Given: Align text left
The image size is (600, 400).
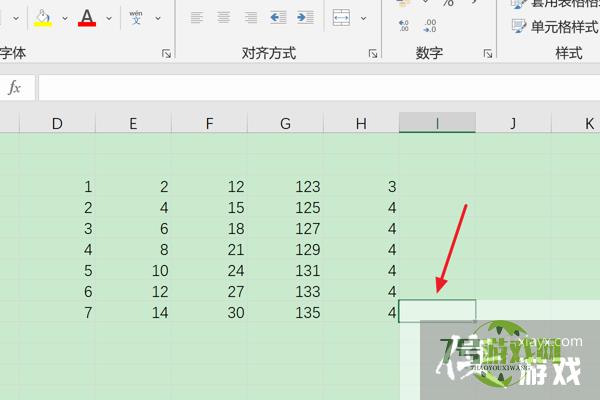Looking at the screenshot, I should tap(197, 18).
